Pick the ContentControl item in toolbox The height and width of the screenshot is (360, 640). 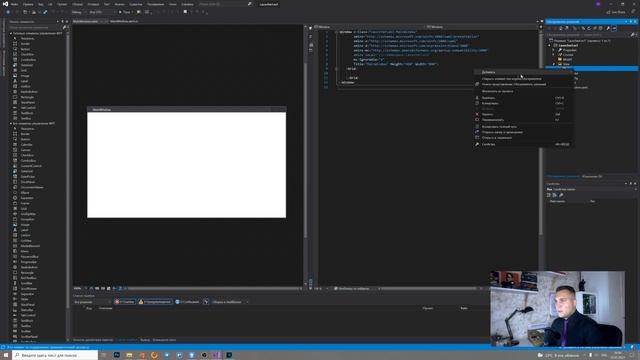point(31,166)
